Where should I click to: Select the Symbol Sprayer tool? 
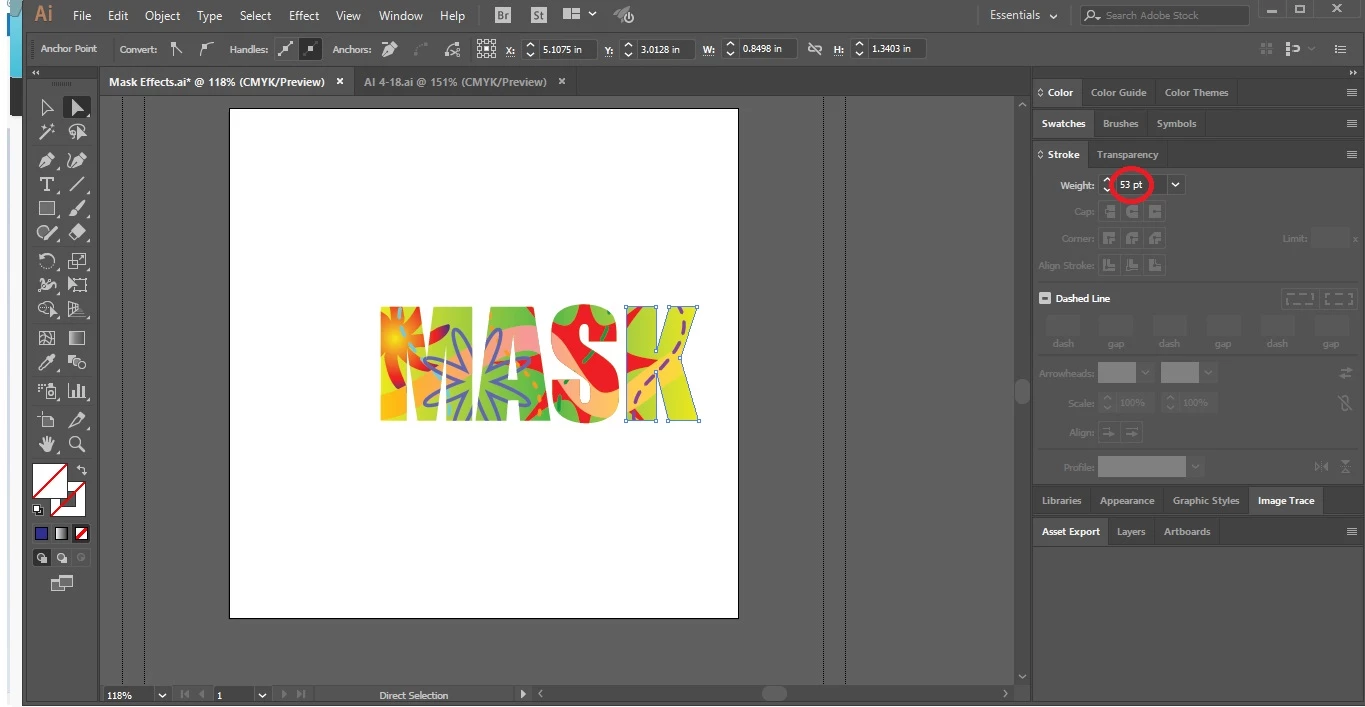click(x=47, y=391)
